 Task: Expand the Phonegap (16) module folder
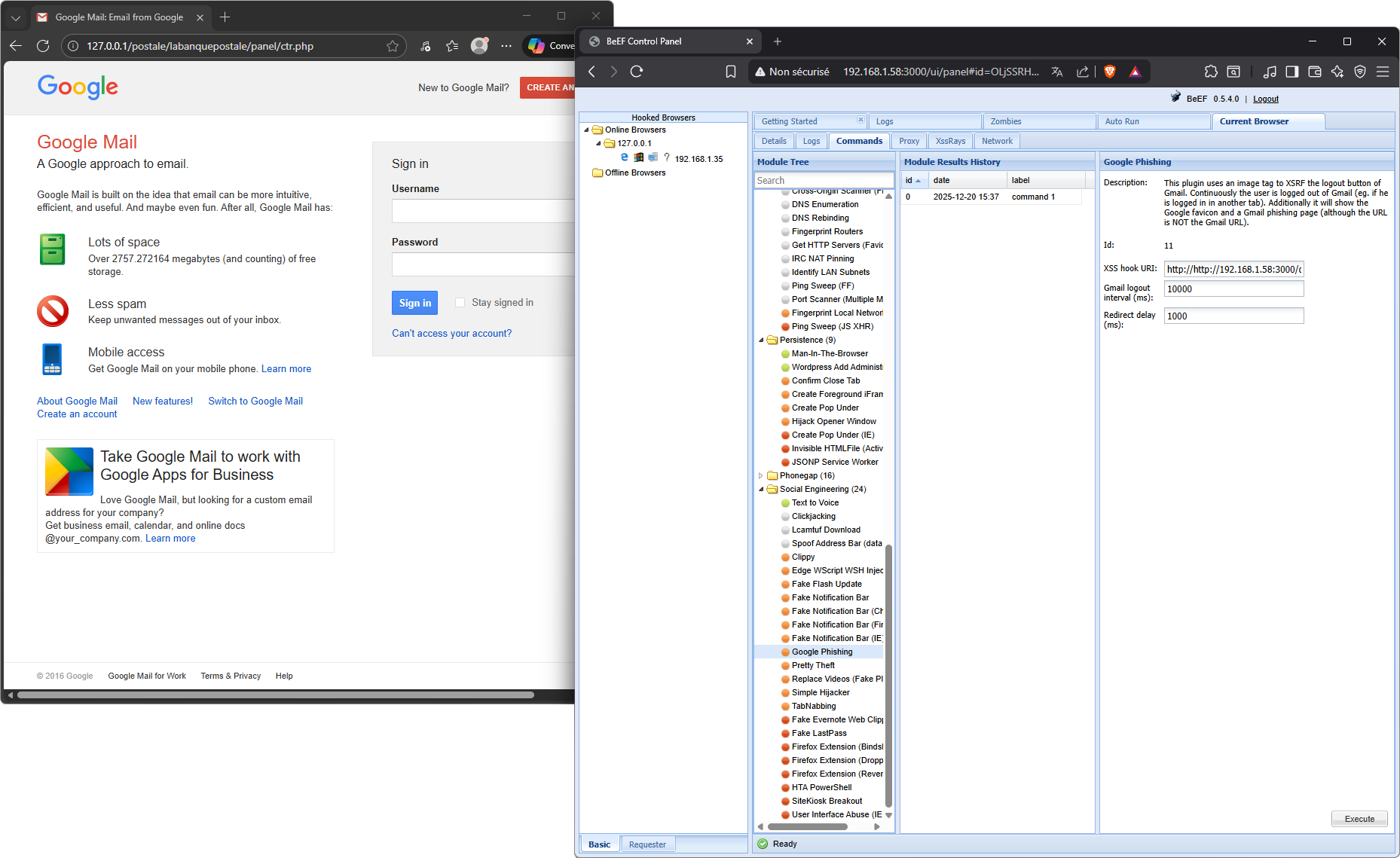(761, 476)
